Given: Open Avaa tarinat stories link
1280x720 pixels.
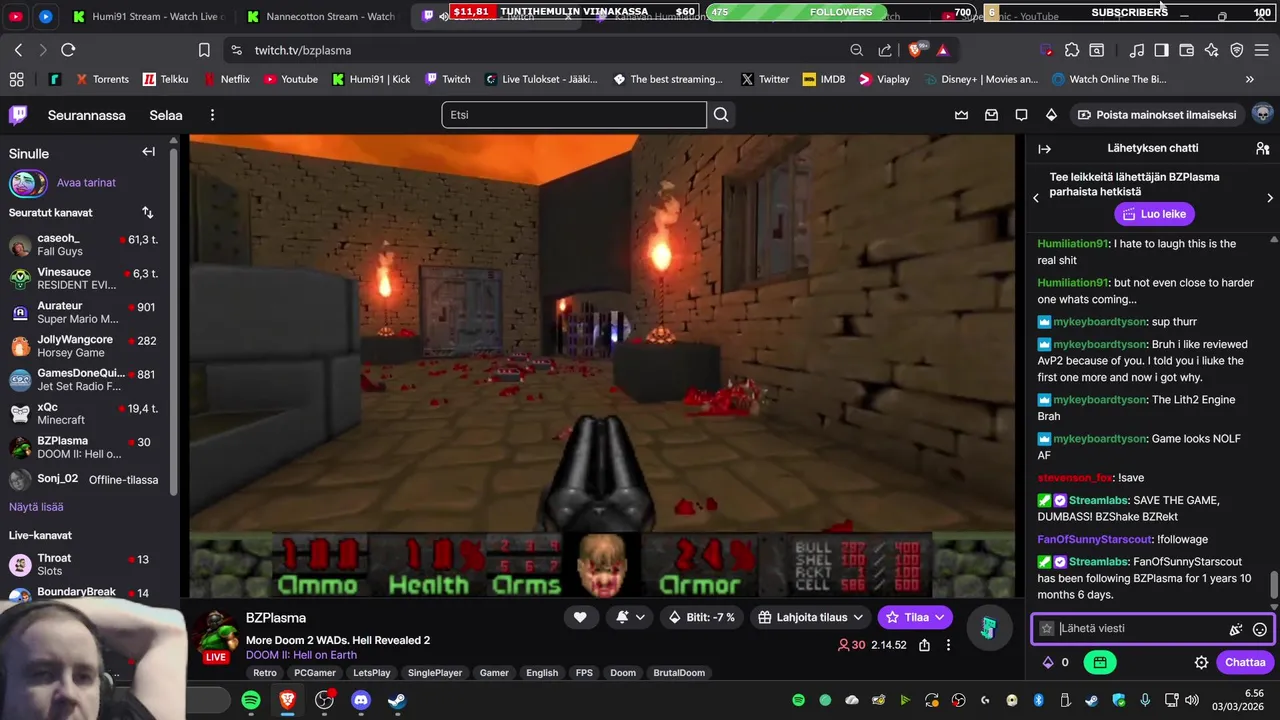Looking at the screenshot, I should 86,183.
